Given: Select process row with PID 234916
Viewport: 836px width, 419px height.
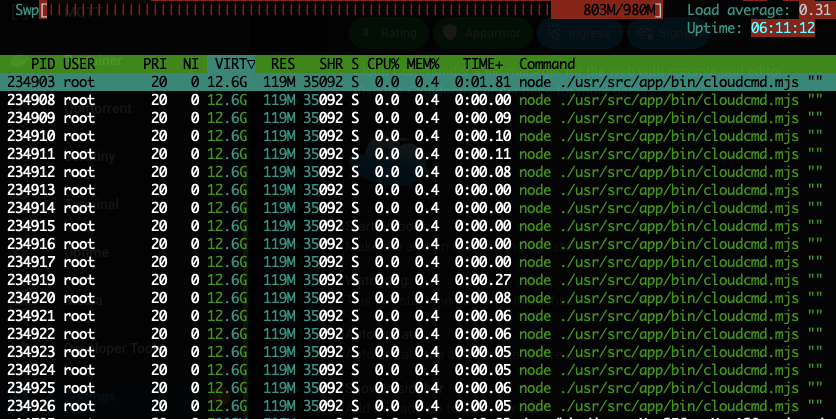Looking at the screenshot, I should [x=418, y=244].
